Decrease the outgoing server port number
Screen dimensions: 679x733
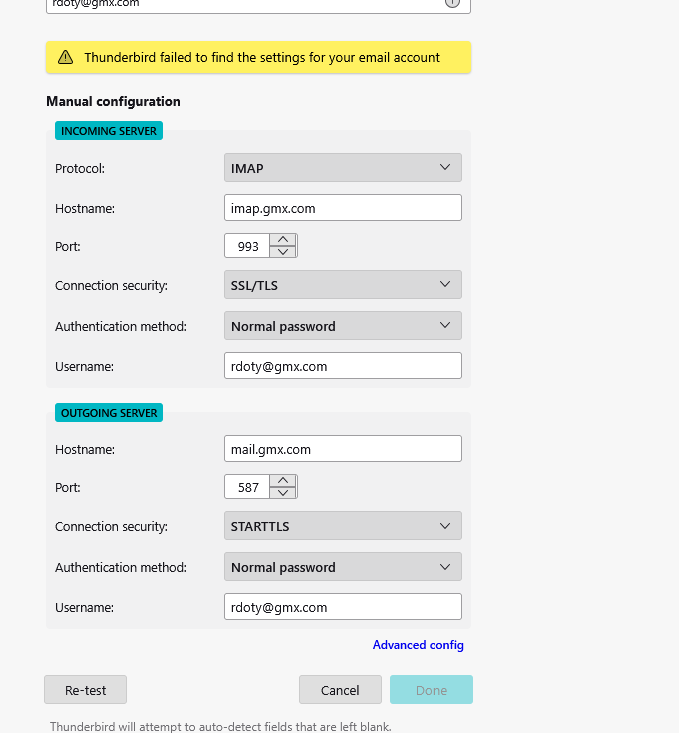(x=284, y=493)
